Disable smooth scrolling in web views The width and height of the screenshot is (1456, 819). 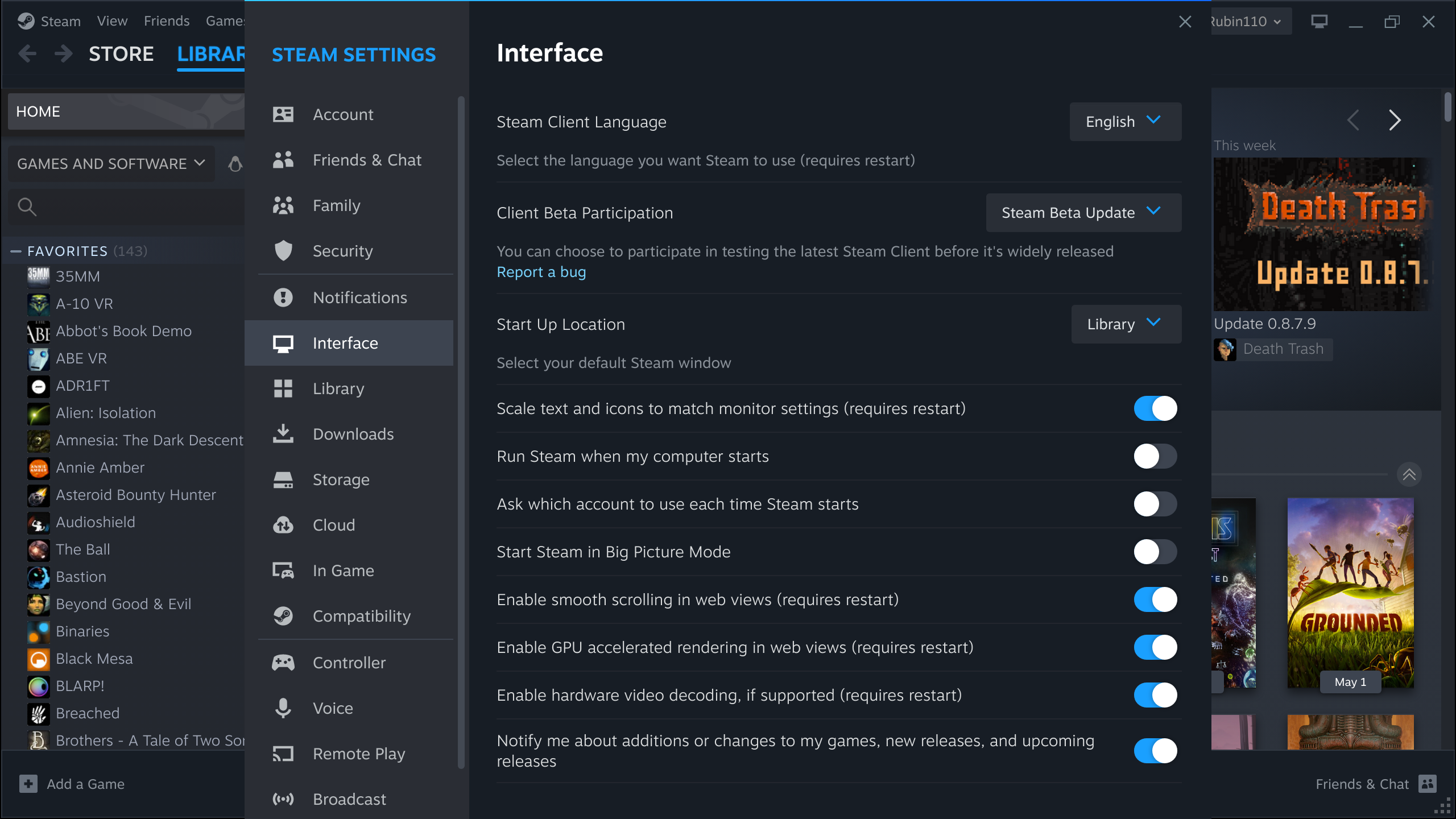pyautogui.click(x=1156, y=599)
